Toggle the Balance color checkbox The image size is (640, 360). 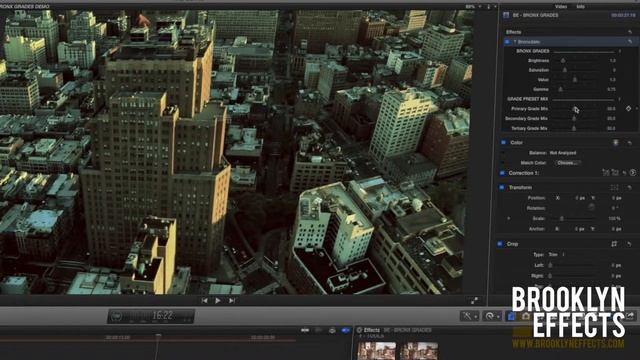[x=503, y=153]
